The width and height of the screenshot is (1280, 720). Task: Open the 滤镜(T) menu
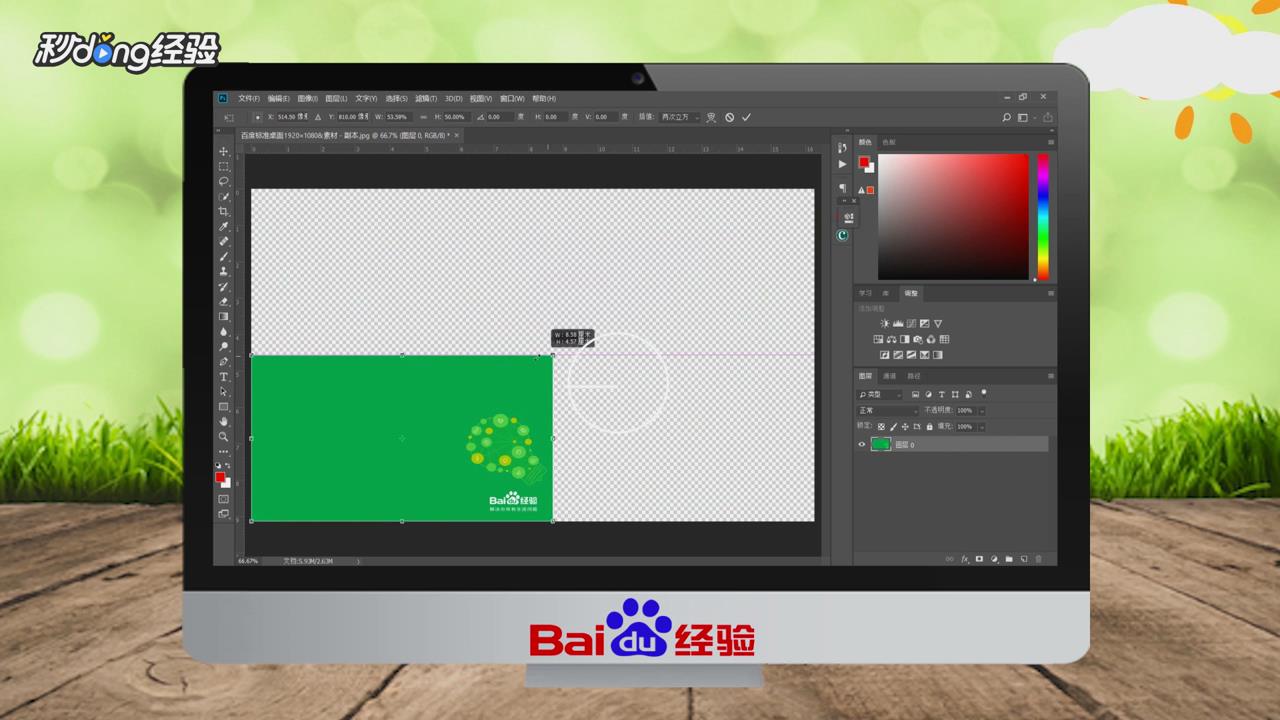click(425, 99)
